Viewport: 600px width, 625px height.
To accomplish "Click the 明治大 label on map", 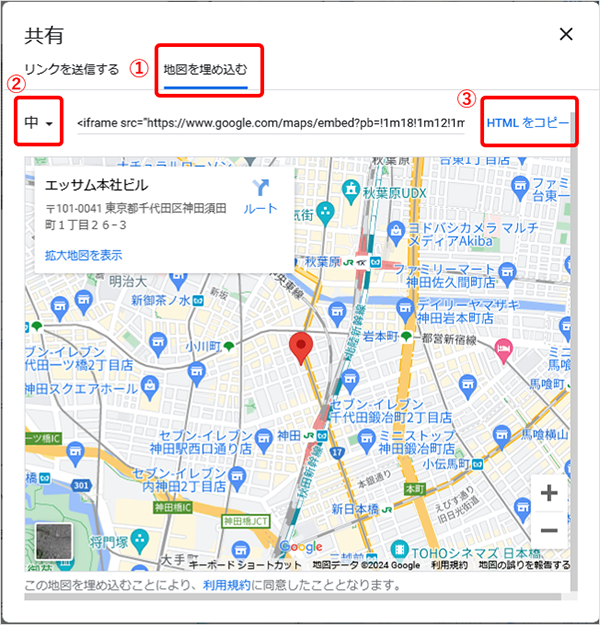I will (128, 282).
